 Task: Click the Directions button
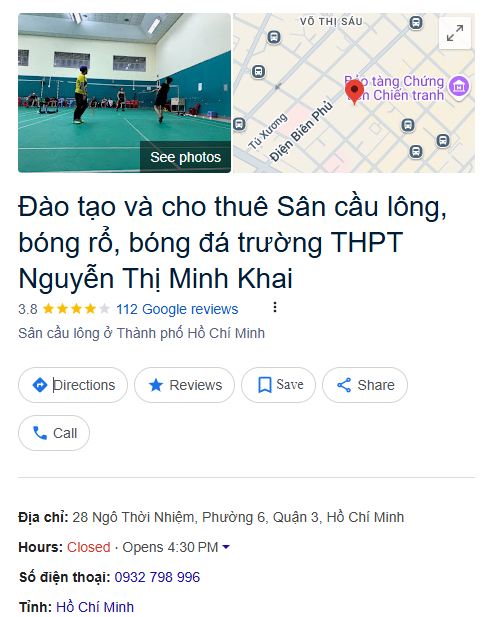[x=73, y=385]
